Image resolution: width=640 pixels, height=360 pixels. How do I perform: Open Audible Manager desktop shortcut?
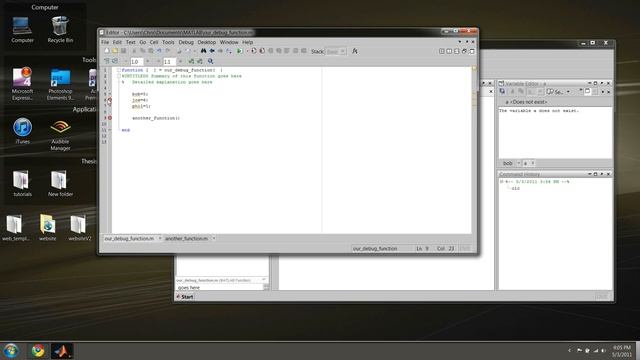[x=60, y=135]
